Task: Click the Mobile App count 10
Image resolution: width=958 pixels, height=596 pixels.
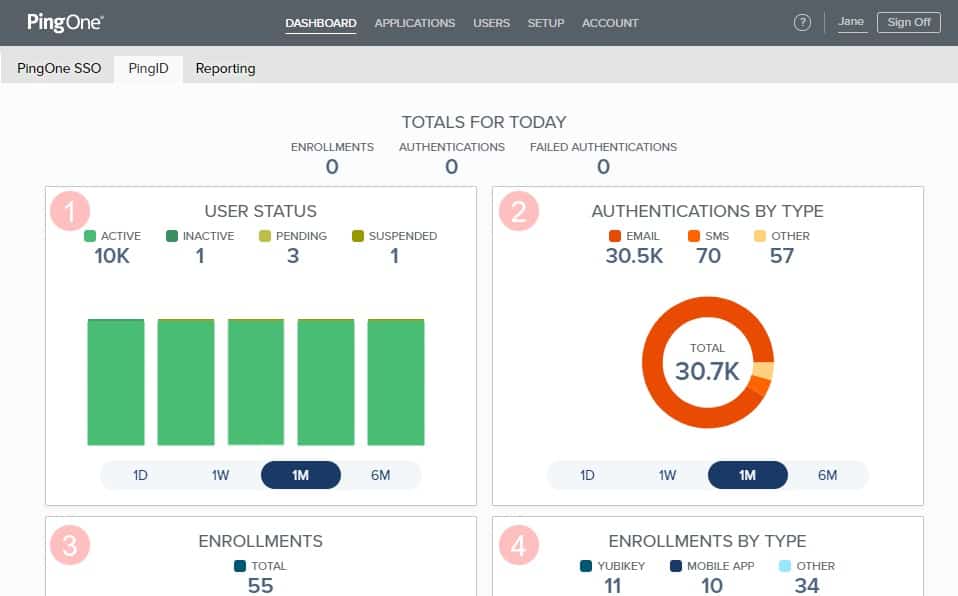Action: [x=712, y=586]
